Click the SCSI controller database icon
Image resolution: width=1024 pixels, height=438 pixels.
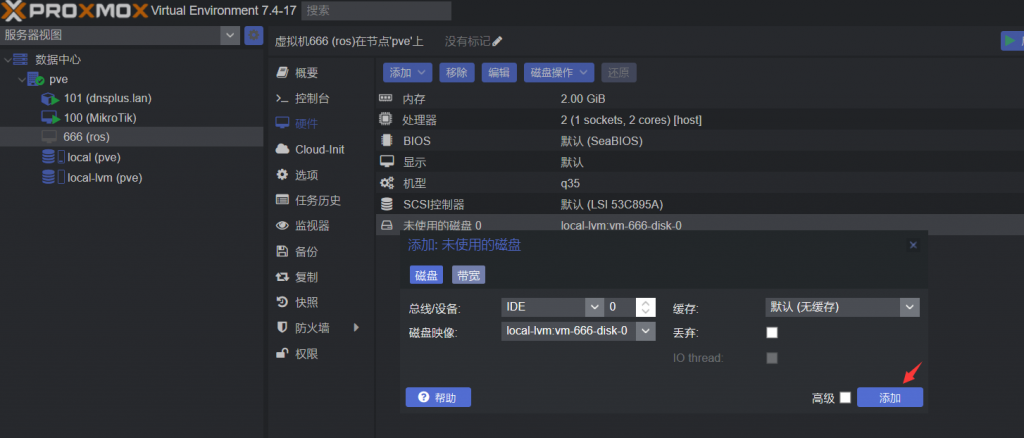[x=386, y=204]
